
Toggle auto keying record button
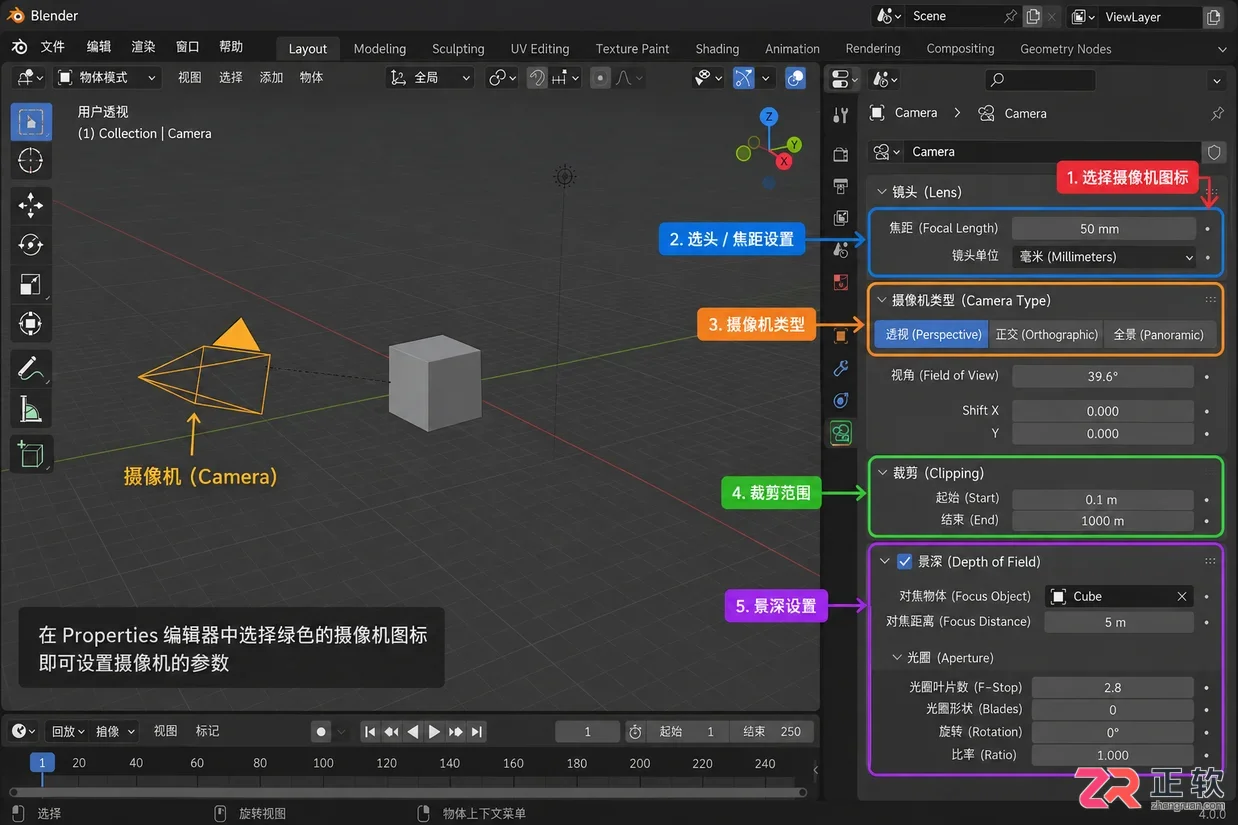tap(321, 732)
